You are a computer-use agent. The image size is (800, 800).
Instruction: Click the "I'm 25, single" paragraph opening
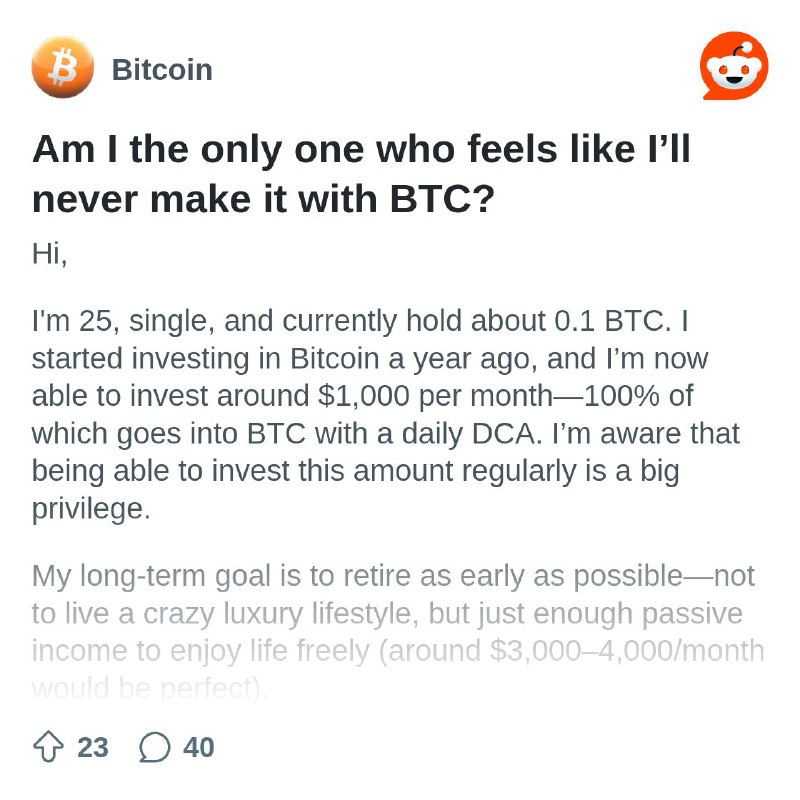(120, 321)
